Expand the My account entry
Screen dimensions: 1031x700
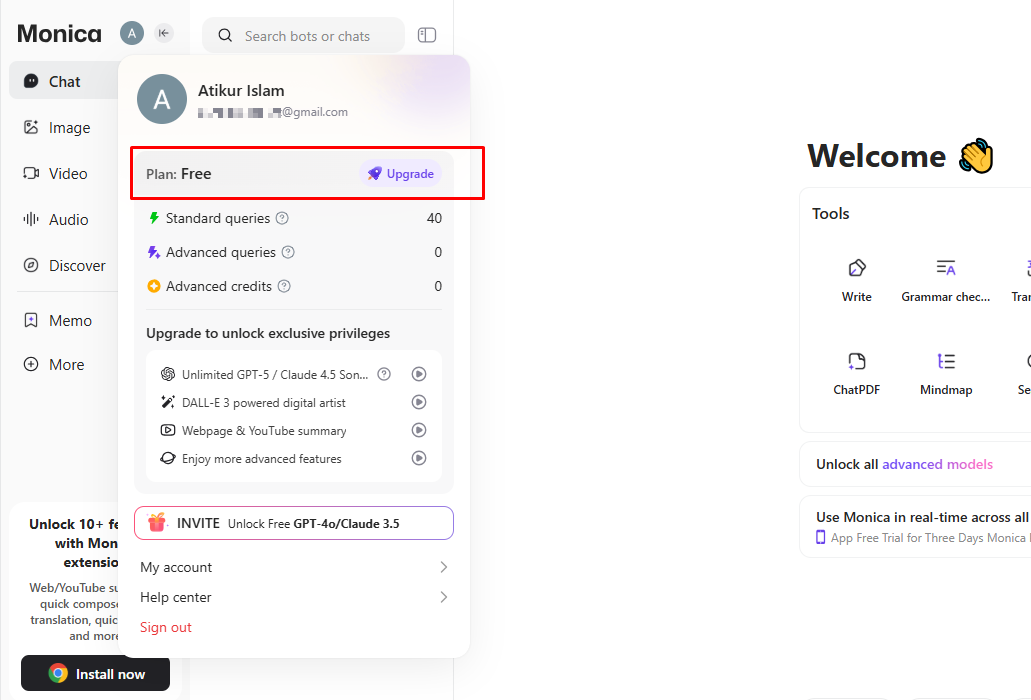(x=294, y=567)
